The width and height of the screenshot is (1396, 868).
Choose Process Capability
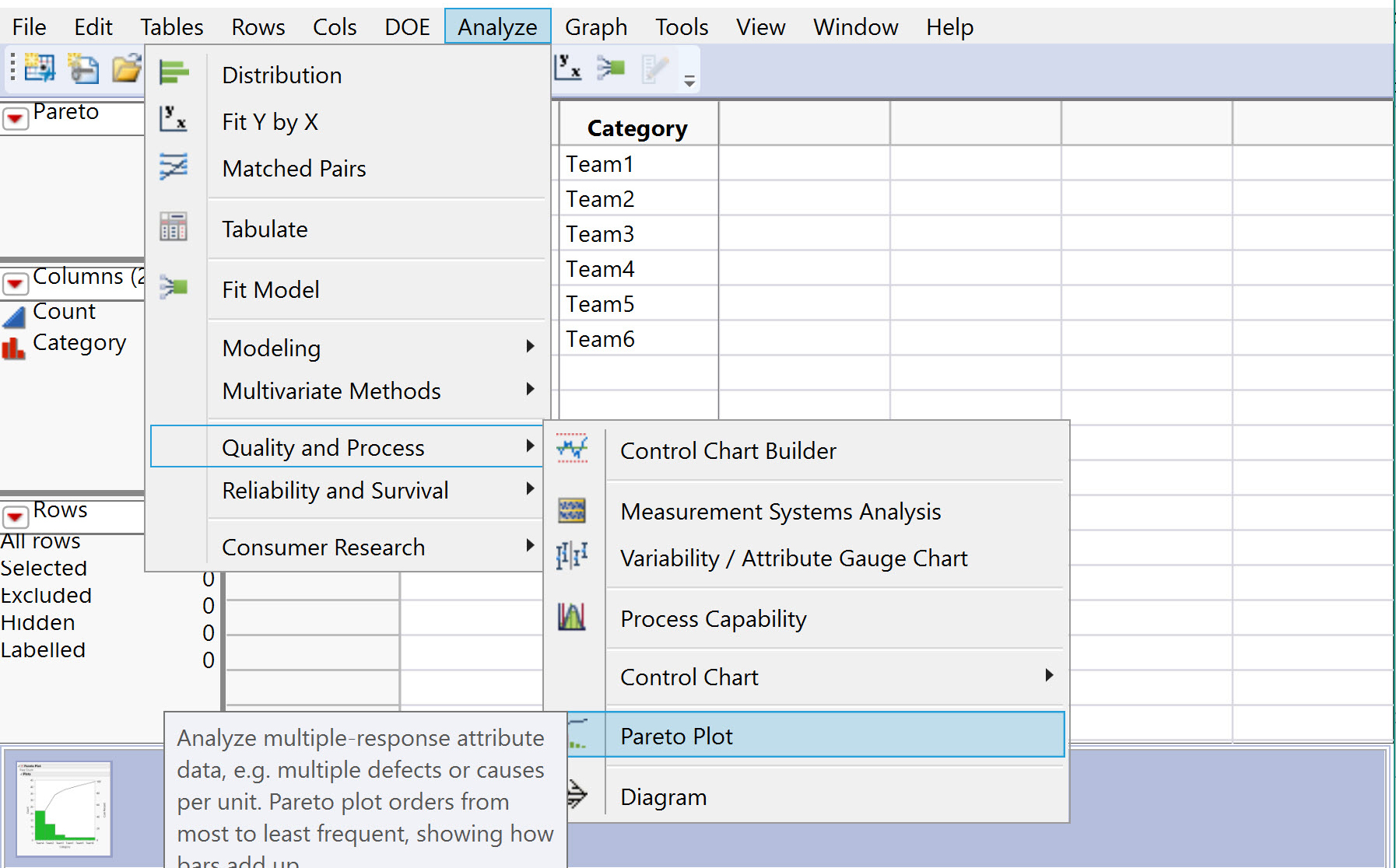(x=714, y=619)
